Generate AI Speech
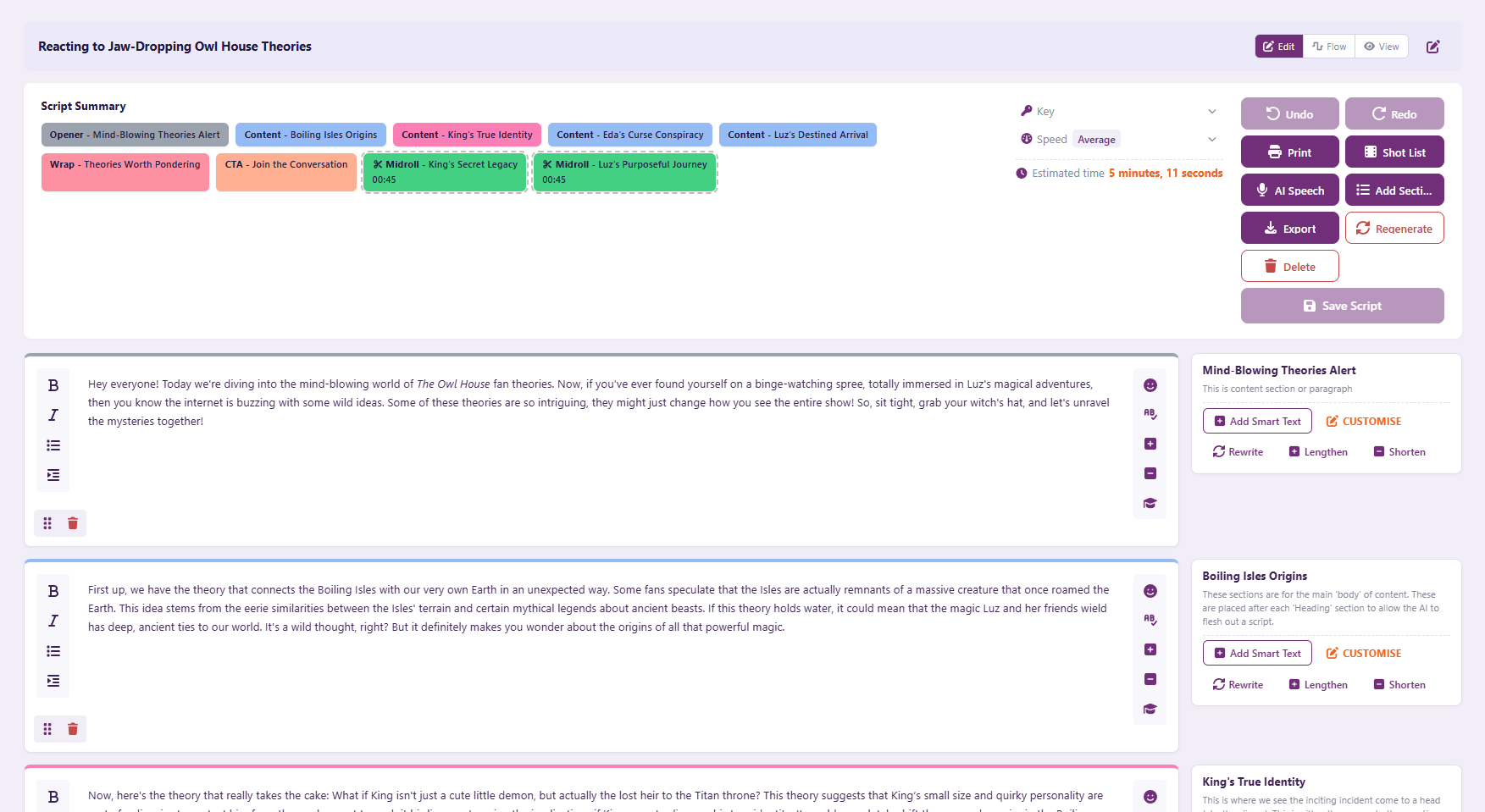 pyautogui.click(x=1290, y=190)
